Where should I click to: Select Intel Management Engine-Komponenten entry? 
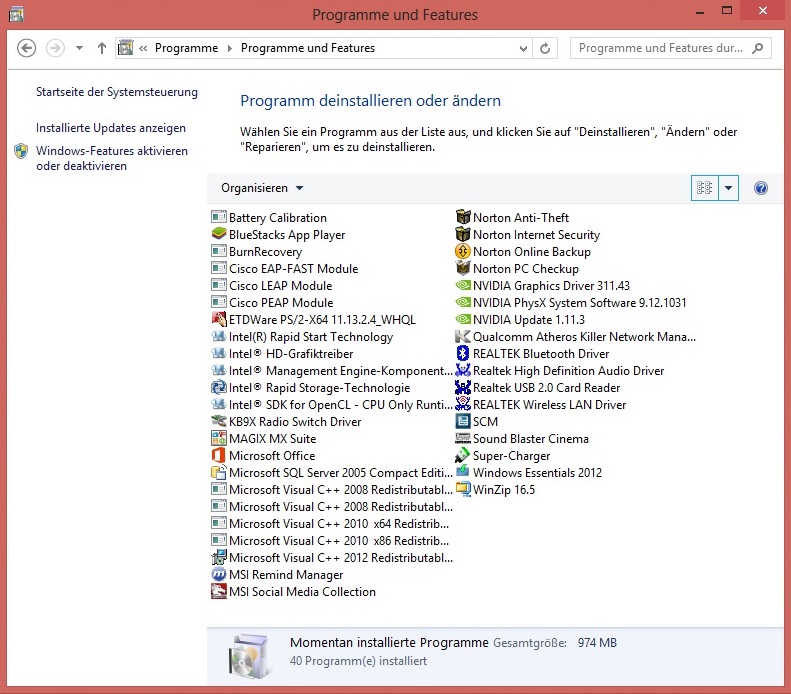tap(331, 370)
